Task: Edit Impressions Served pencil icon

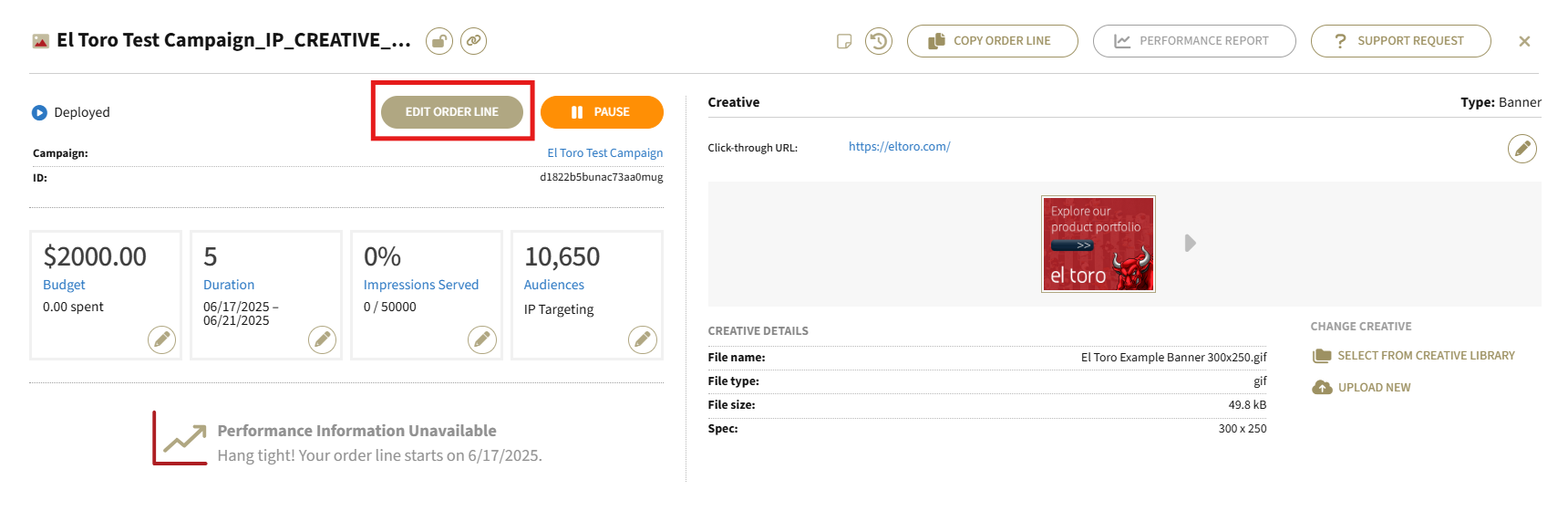Action: pyautogui.click(x=482, y=339)
